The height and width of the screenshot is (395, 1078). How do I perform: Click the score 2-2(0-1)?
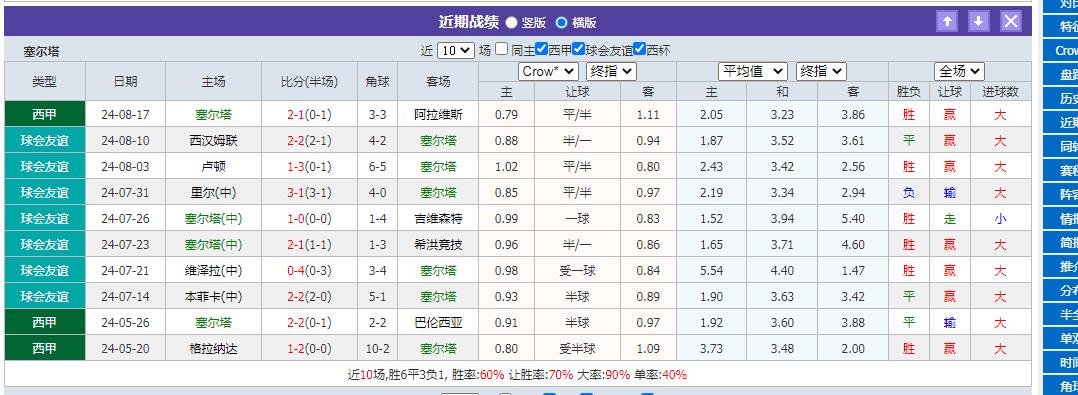click(x=309, y=323)
